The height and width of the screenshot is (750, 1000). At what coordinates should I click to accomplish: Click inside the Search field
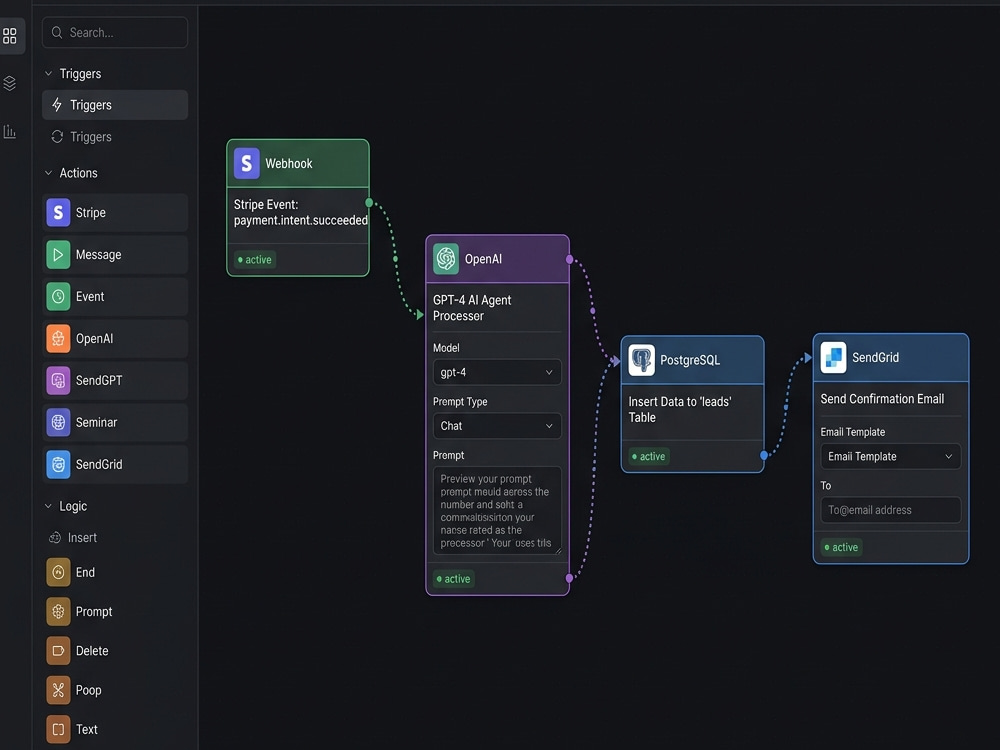click(x=115, y=33)
